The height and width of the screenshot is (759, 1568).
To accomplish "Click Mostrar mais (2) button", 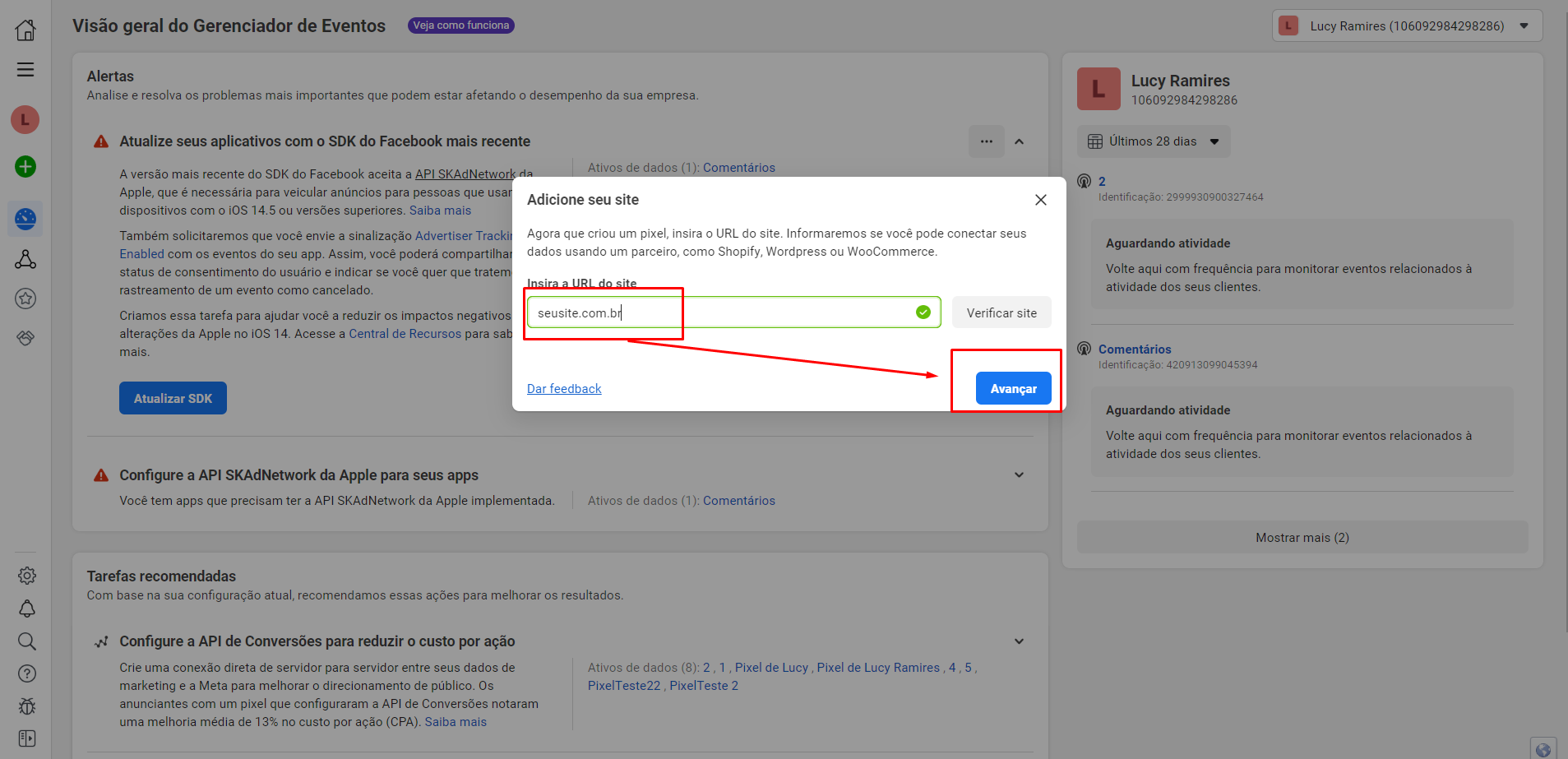I will (1302, 538).
